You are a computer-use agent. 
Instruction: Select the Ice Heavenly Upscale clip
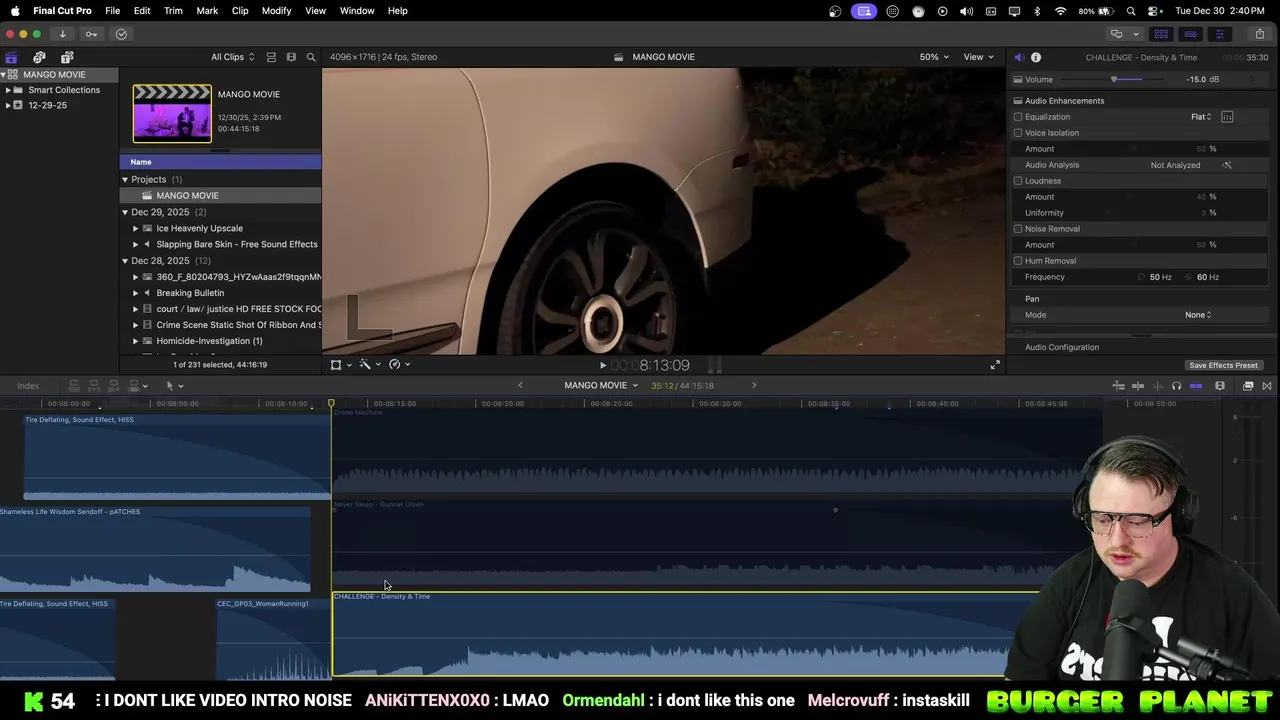[x=199, y=228]
